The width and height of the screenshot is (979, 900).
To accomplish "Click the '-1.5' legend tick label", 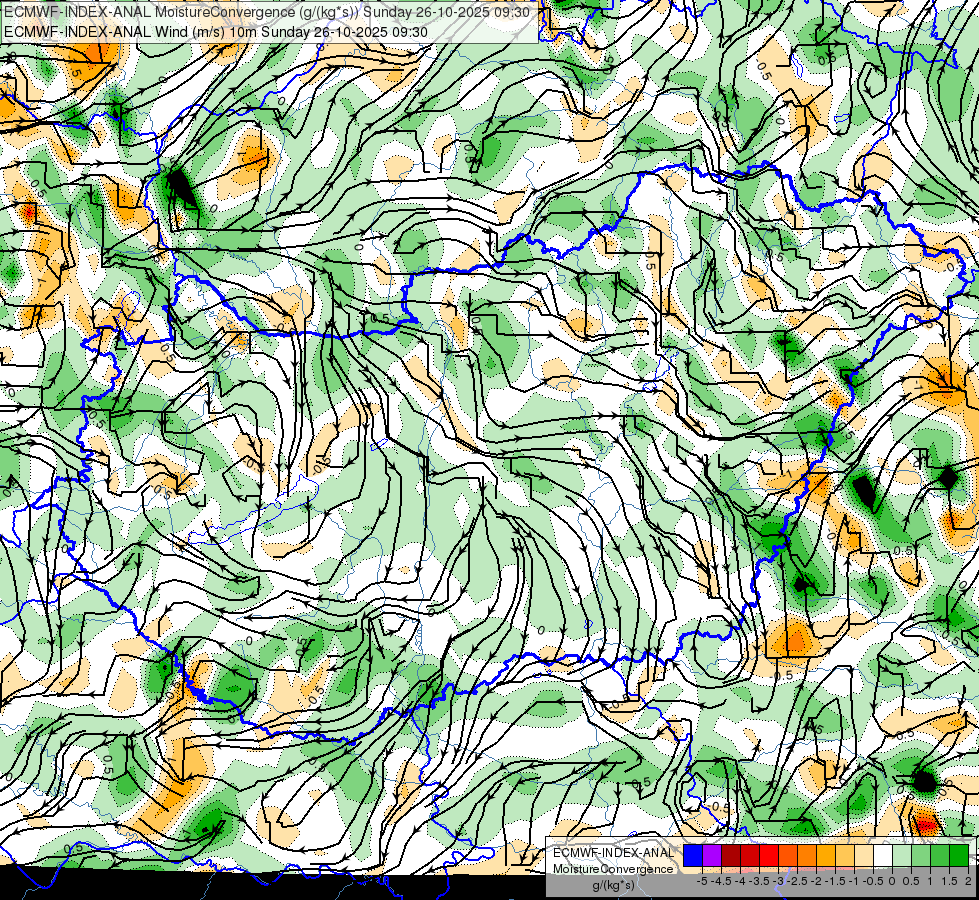I will (x=835, y=881).
